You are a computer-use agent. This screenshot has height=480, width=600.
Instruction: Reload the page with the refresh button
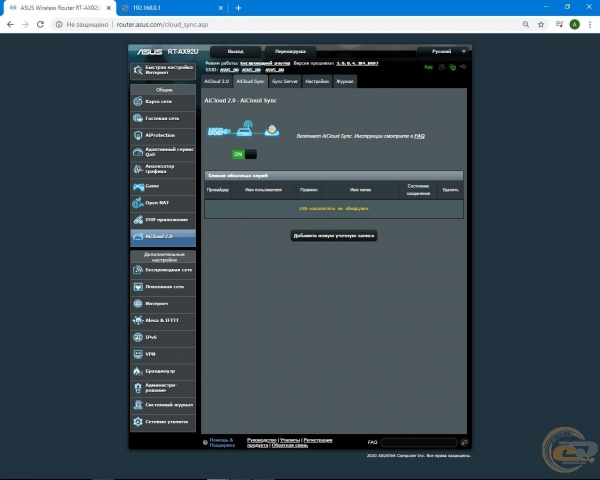(x=40, y=24)
